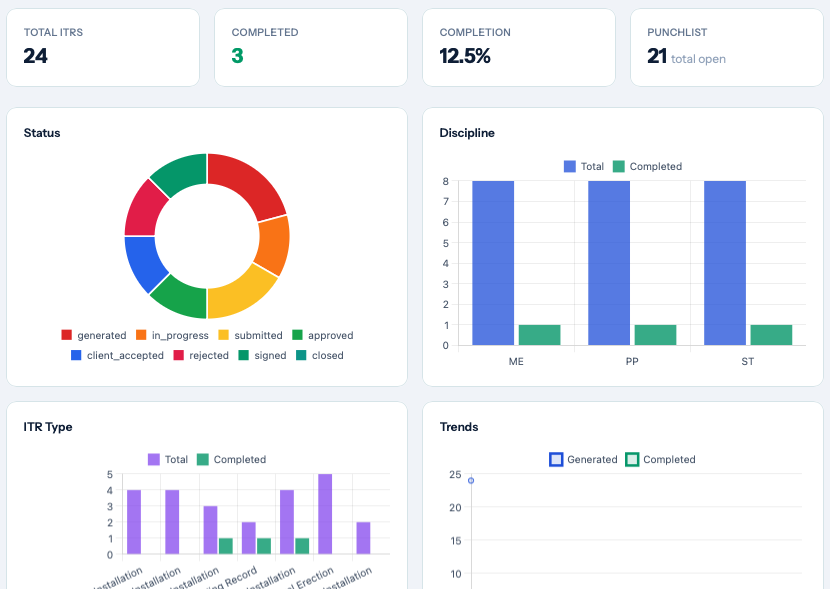This screenshot has height=589, width=830.
Task: Click the '25' y-axis label in Trends
Action: pyautogui.click(x=455, y=475)
